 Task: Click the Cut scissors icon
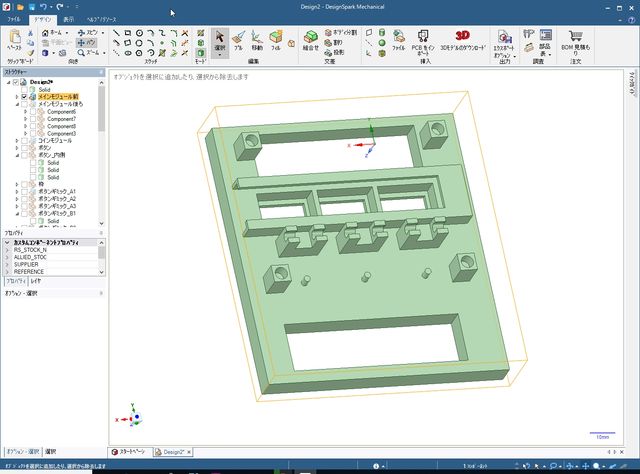click(x=31, y=33)
